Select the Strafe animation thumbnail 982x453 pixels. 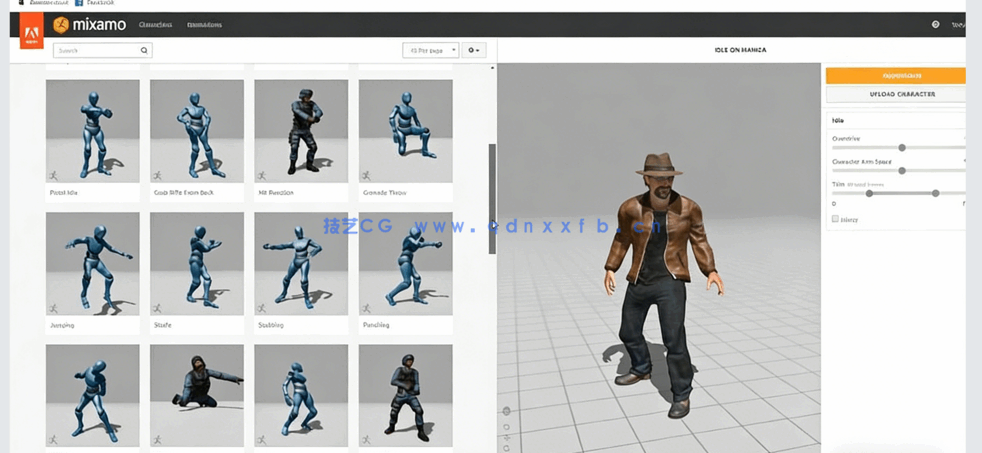(197, 264)
